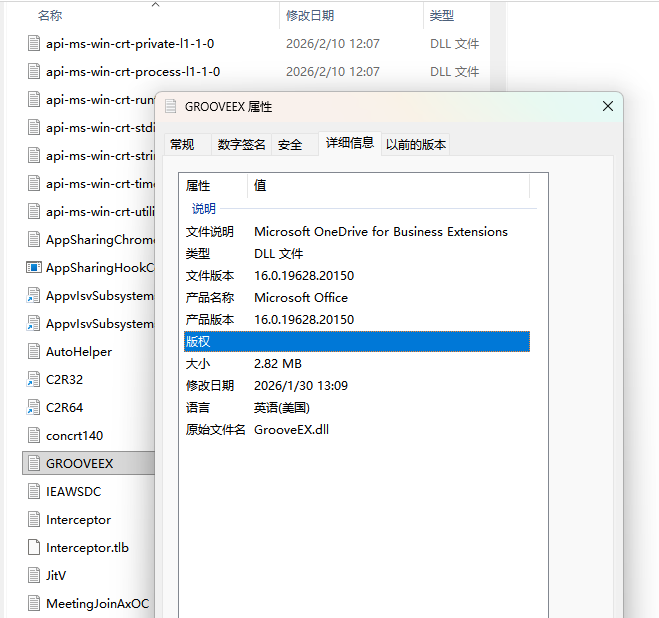Screen dimensions: 659x618
Task: Click the GROOVEEX file icon in list
Action: pos(34,463)
